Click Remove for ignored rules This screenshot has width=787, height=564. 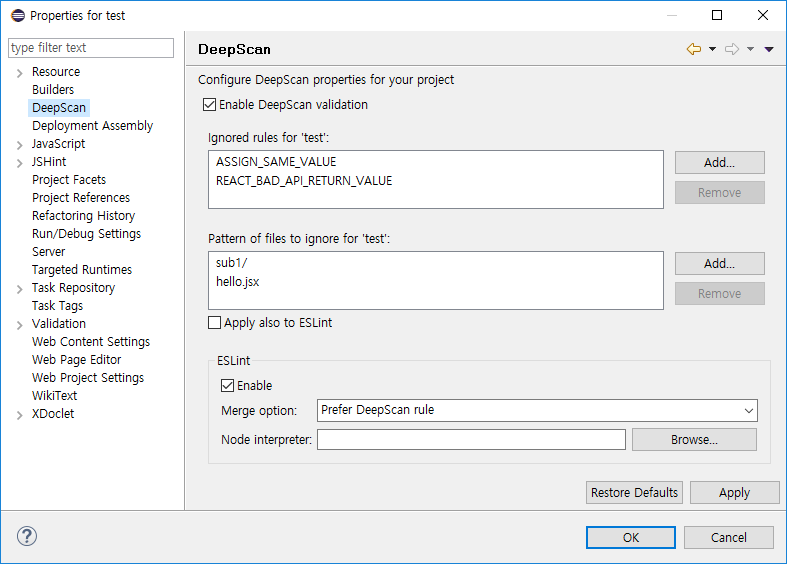click(719, 193)
